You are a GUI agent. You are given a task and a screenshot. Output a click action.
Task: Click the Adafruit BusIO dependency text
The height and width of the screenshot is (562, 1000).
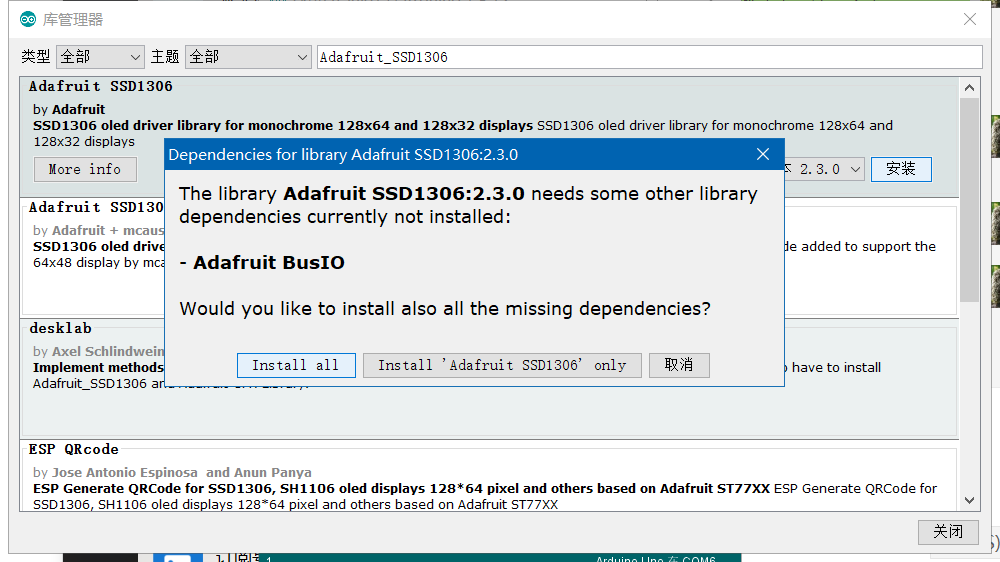coord(268,263)
